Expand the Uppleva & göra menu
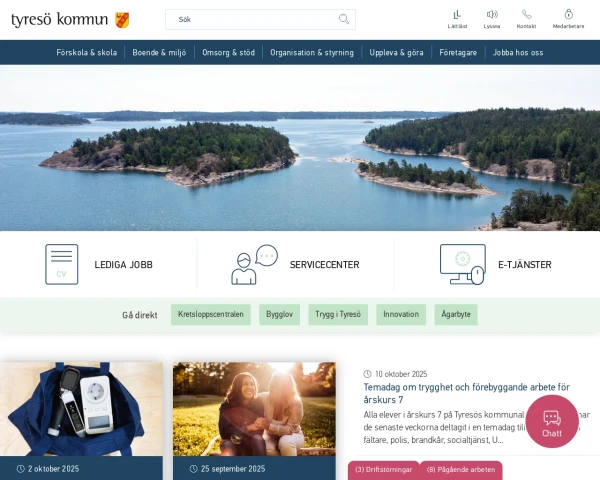The width and height of the screenshot is (600, 480). coord(396,52)
